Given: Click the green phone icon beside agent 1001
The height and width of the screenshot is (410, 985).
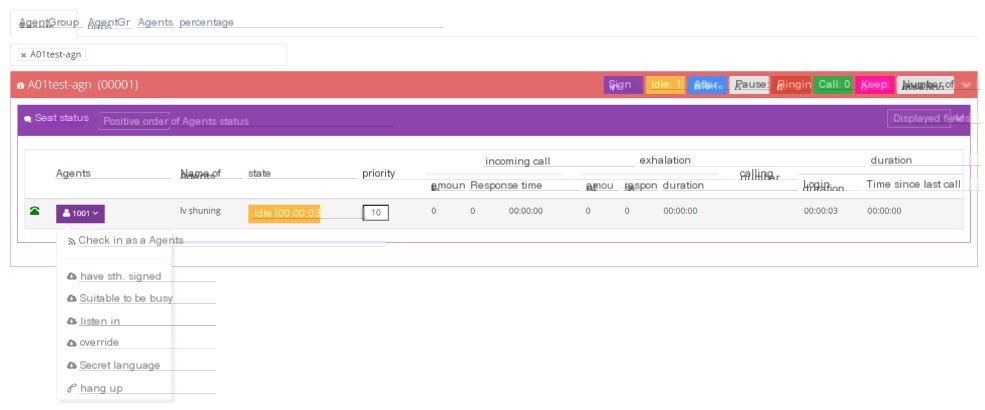Looking at the screenshot, I should pyautogui.click(x=35, y=211).
